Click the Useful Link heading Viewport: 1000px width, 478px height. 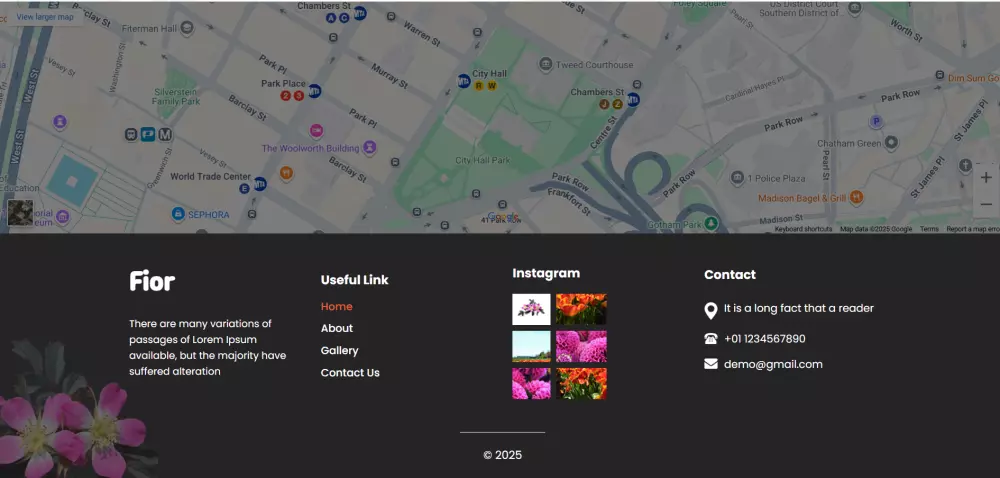[355, 280]
